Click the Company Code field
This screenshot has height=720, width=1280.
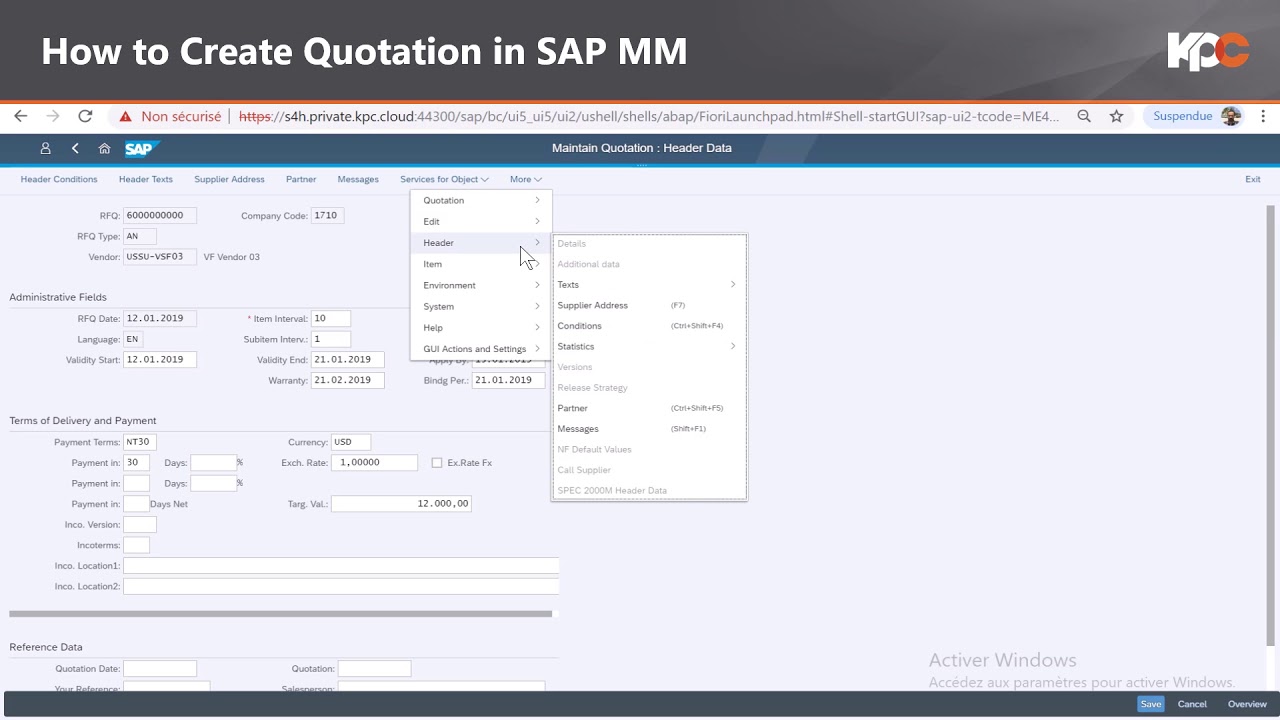(327, 215)
